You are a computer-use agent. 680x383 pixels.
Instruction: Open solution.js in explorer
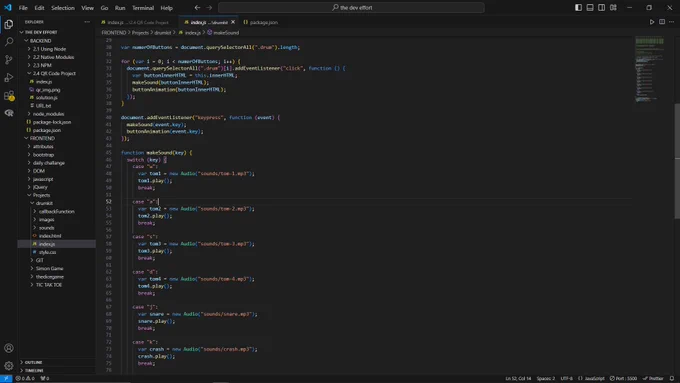coord(56,98)
